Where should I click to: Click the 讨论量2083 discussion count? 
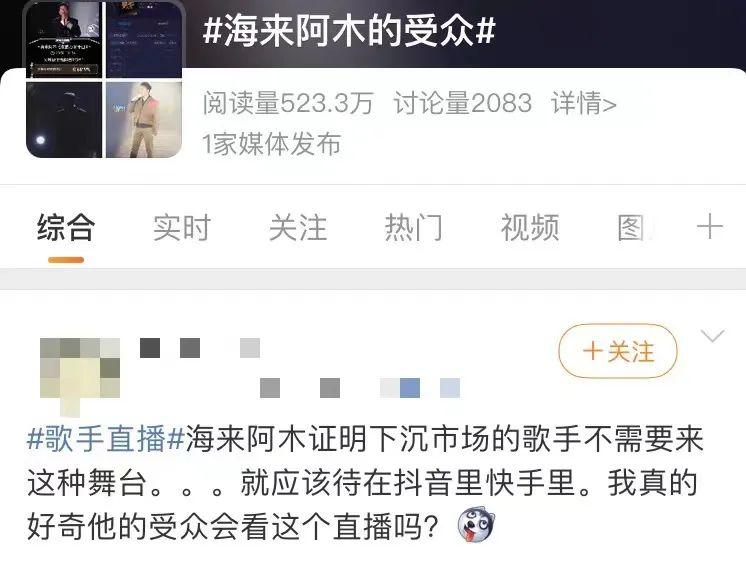click(x=462, y=103)
